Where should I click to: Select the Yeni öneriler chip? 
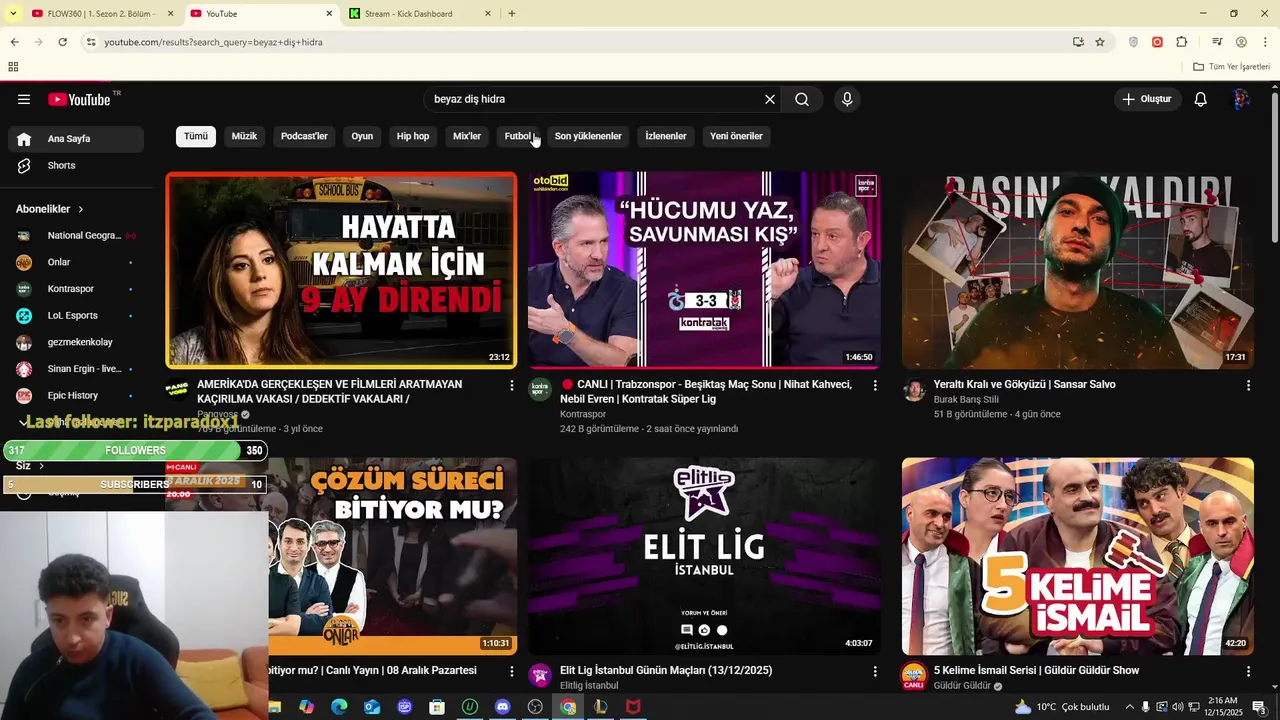point(736,136)
